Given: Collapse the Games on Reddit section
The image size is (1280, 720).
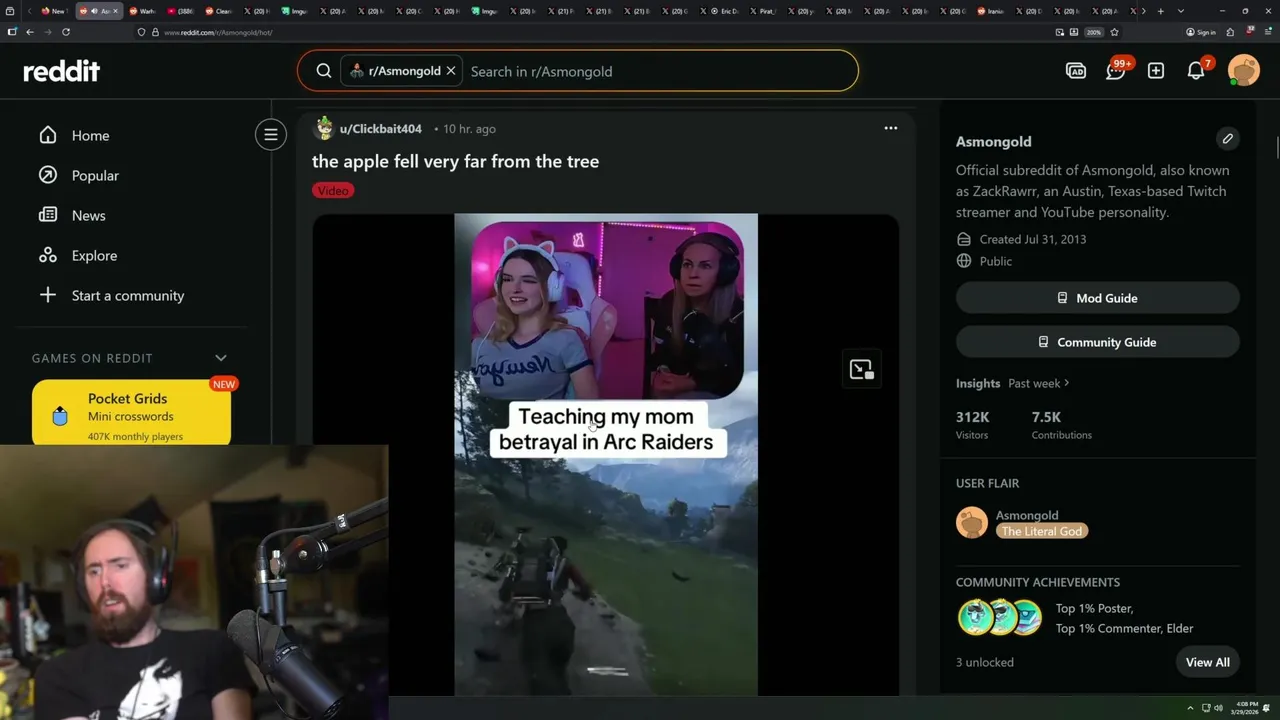Looking at the screenshot, I should [221, 358].
